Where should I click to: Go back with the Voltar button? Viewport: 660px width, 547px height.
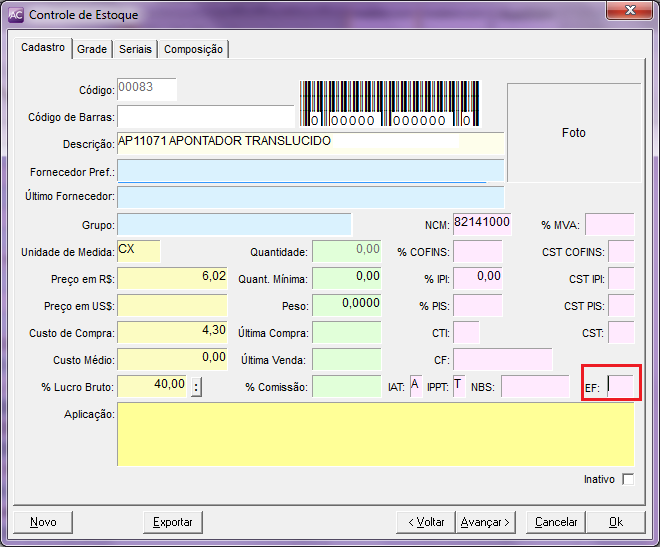point(425,522)
